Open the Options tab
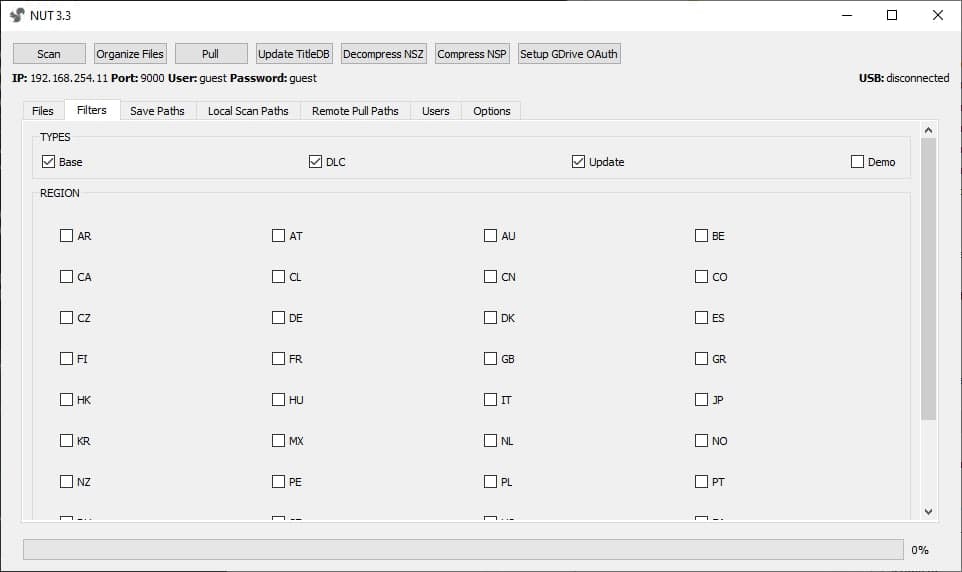Image resolution: width=962 pixels, height=572 pixels. [491, 111]
